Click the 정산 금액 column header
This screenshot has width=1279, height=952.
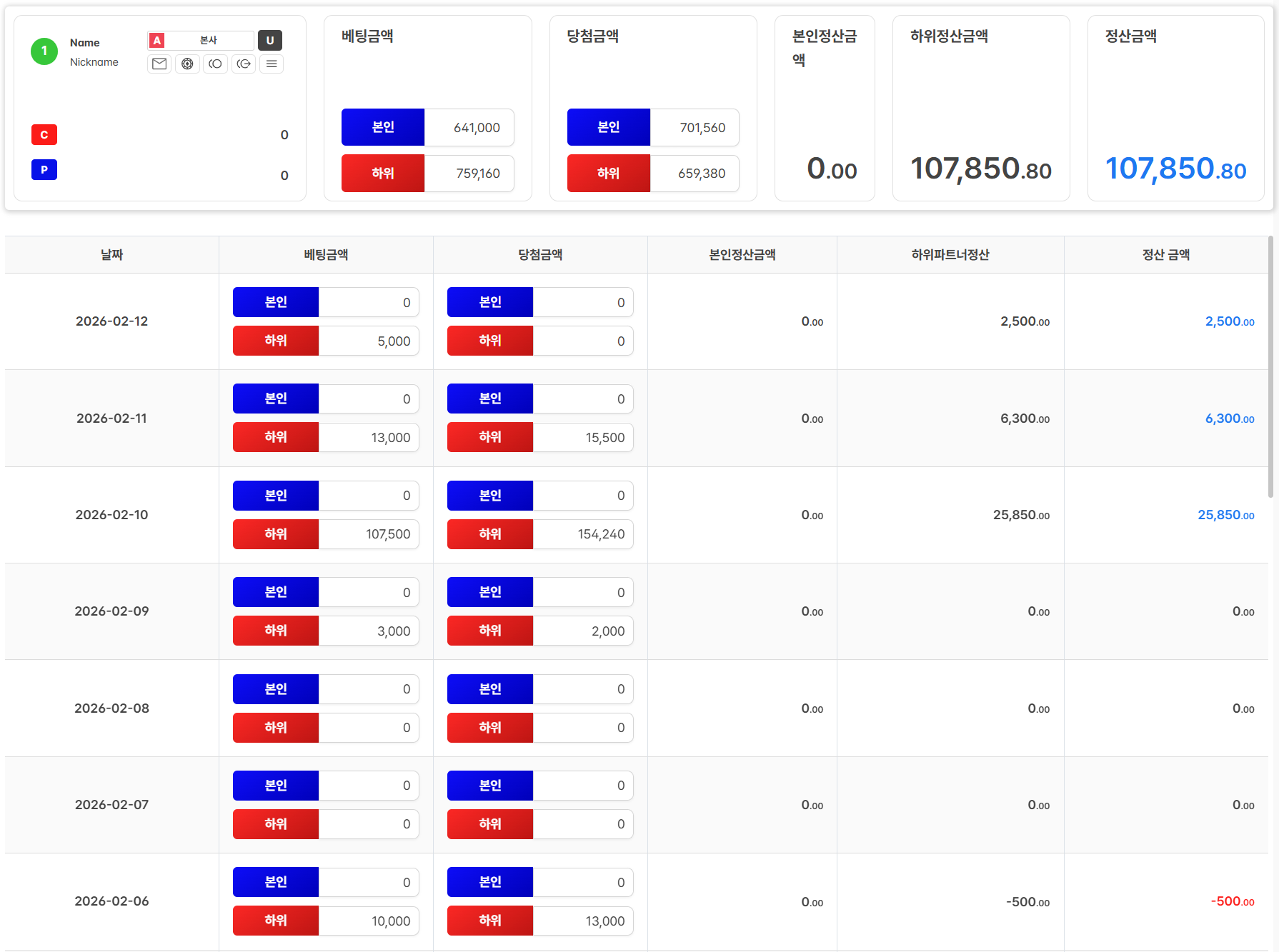click(1165, 255)
